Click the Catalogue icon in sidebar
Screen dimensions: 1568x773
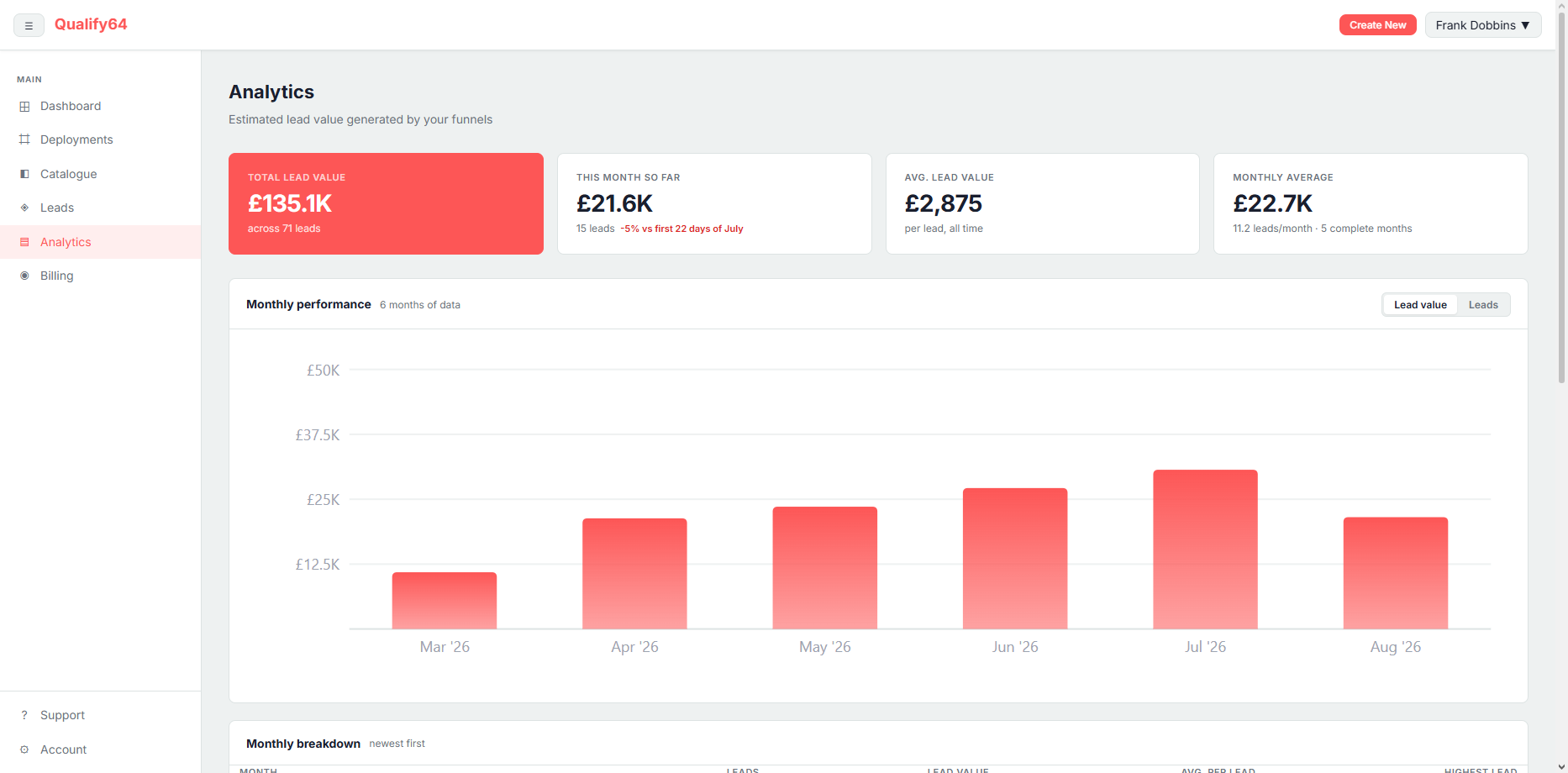pyautogui.click(x=24, y=174)
